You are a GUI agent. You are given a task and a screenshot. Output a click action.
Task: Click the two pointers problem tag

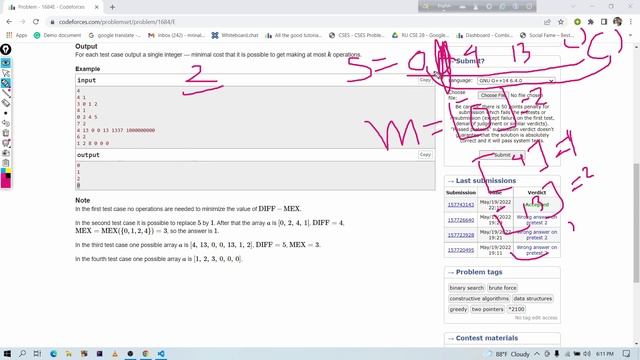point(487,309)
